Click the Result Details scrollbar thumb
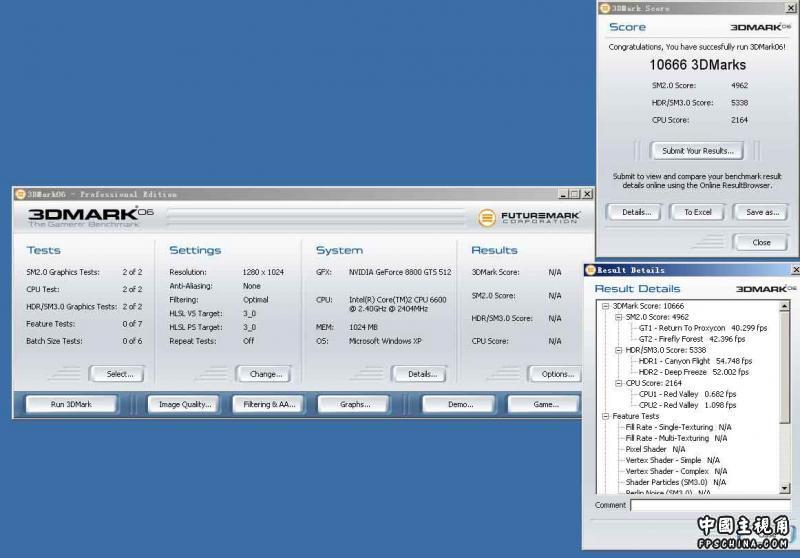The image size is (800, 558). click(785, 367)
